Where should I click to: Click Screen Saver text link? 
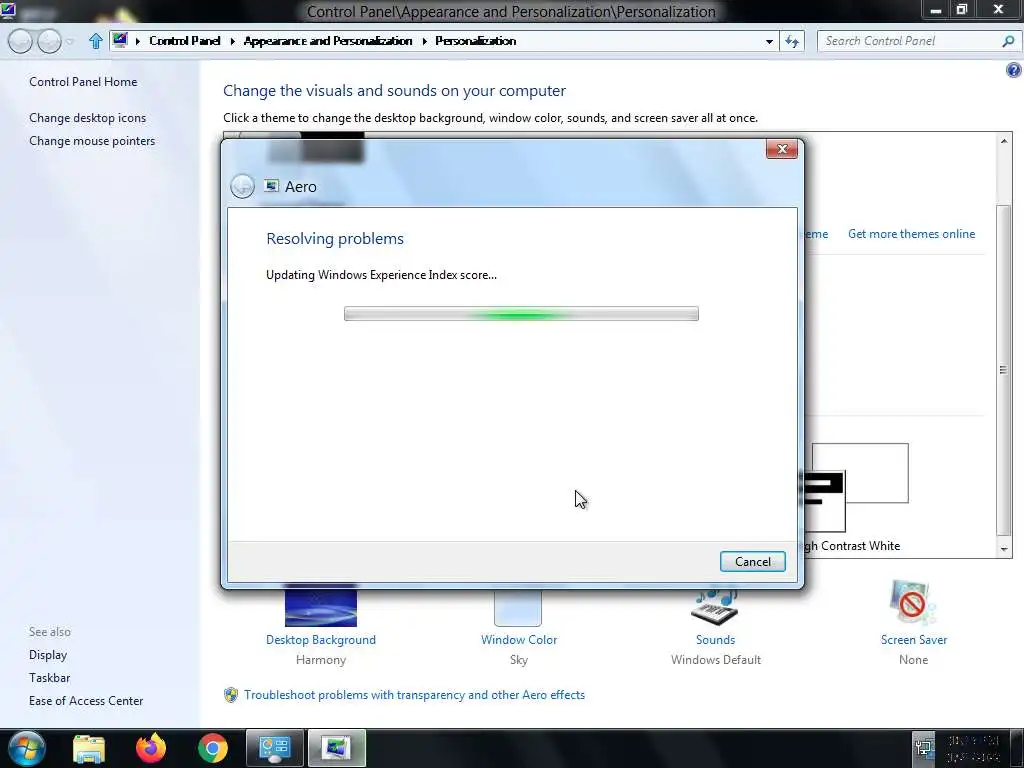(914, 640)
